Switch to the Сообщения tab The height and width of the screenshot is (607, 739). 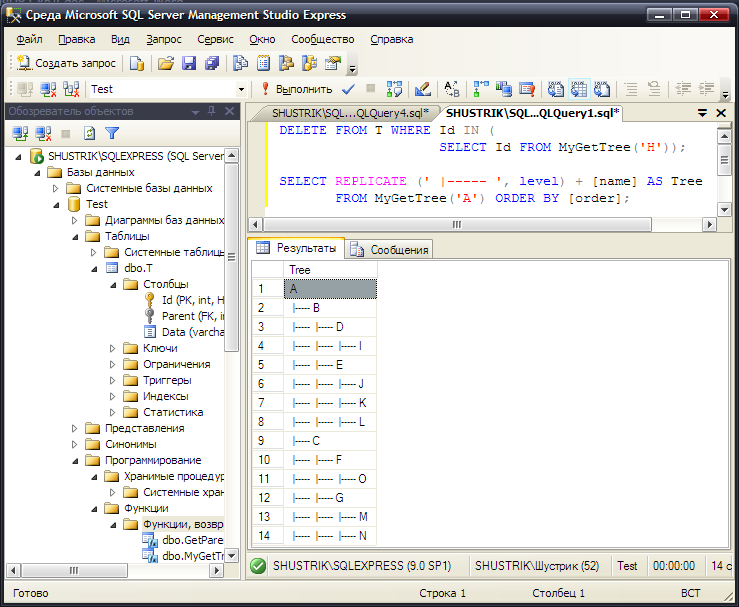tap(390, 249)
